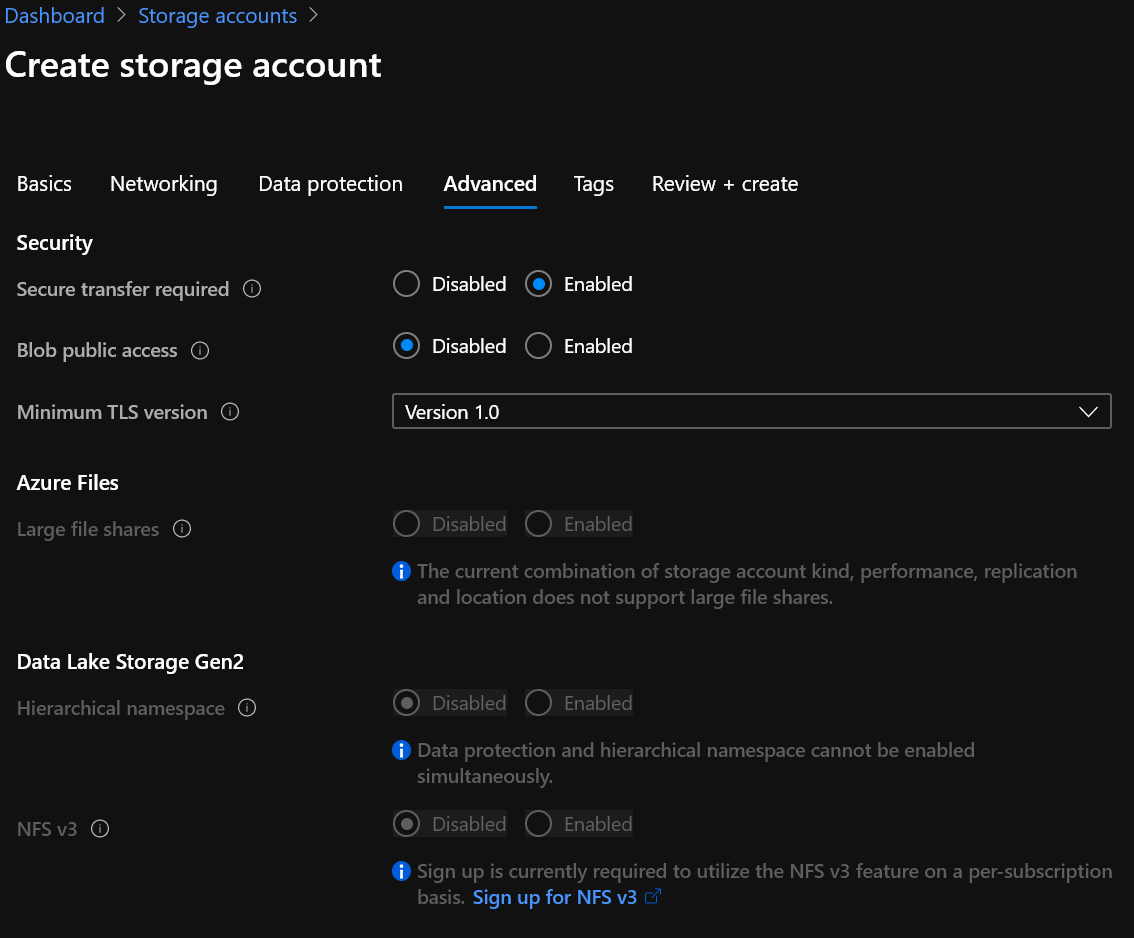Select the Advanced tab
Image resolution: width=1134 pixels, height=938 pixels.
point(490,184)
